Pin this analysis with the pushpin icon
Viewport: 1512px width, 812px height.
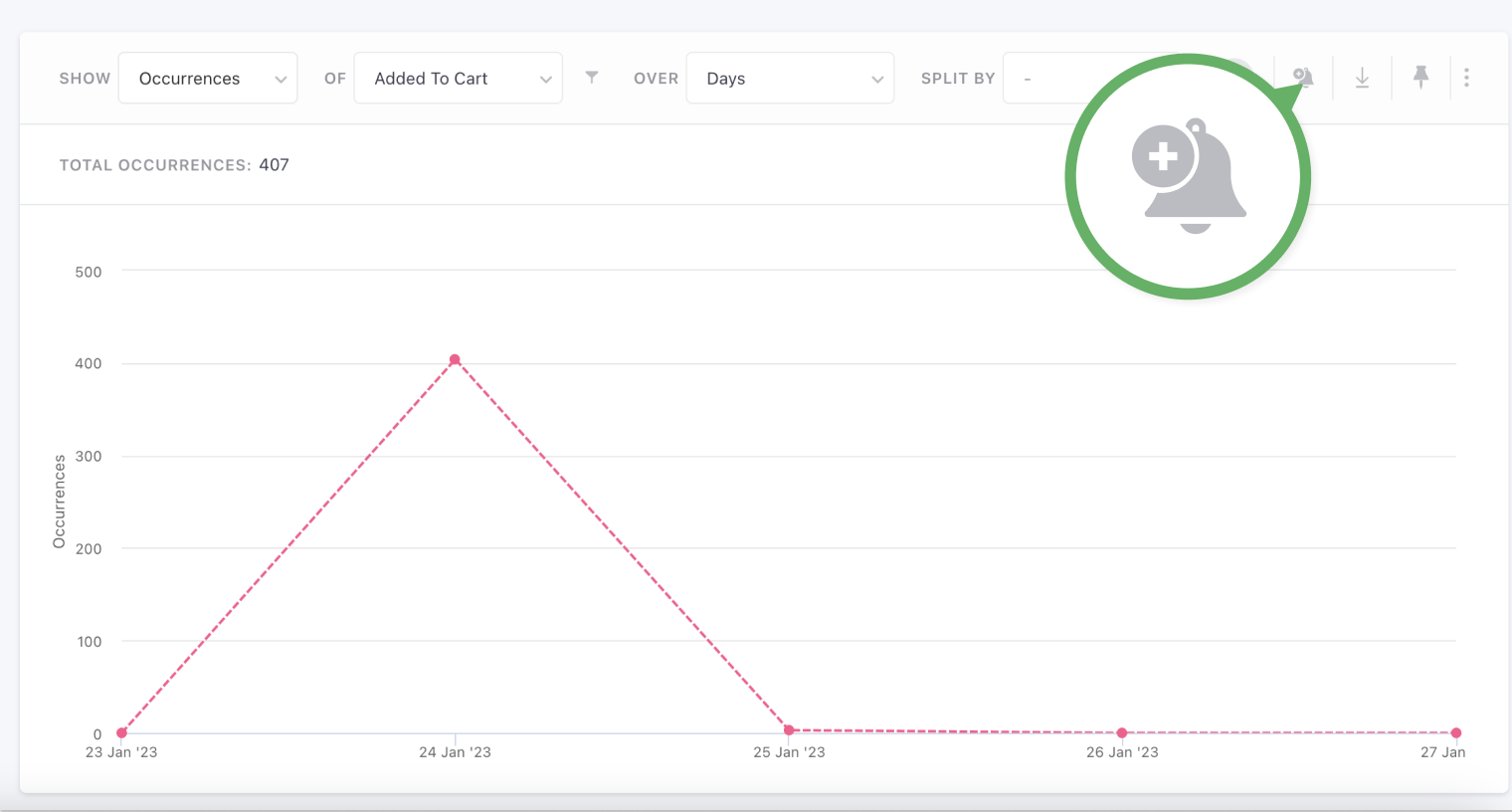coord(1420,78)
